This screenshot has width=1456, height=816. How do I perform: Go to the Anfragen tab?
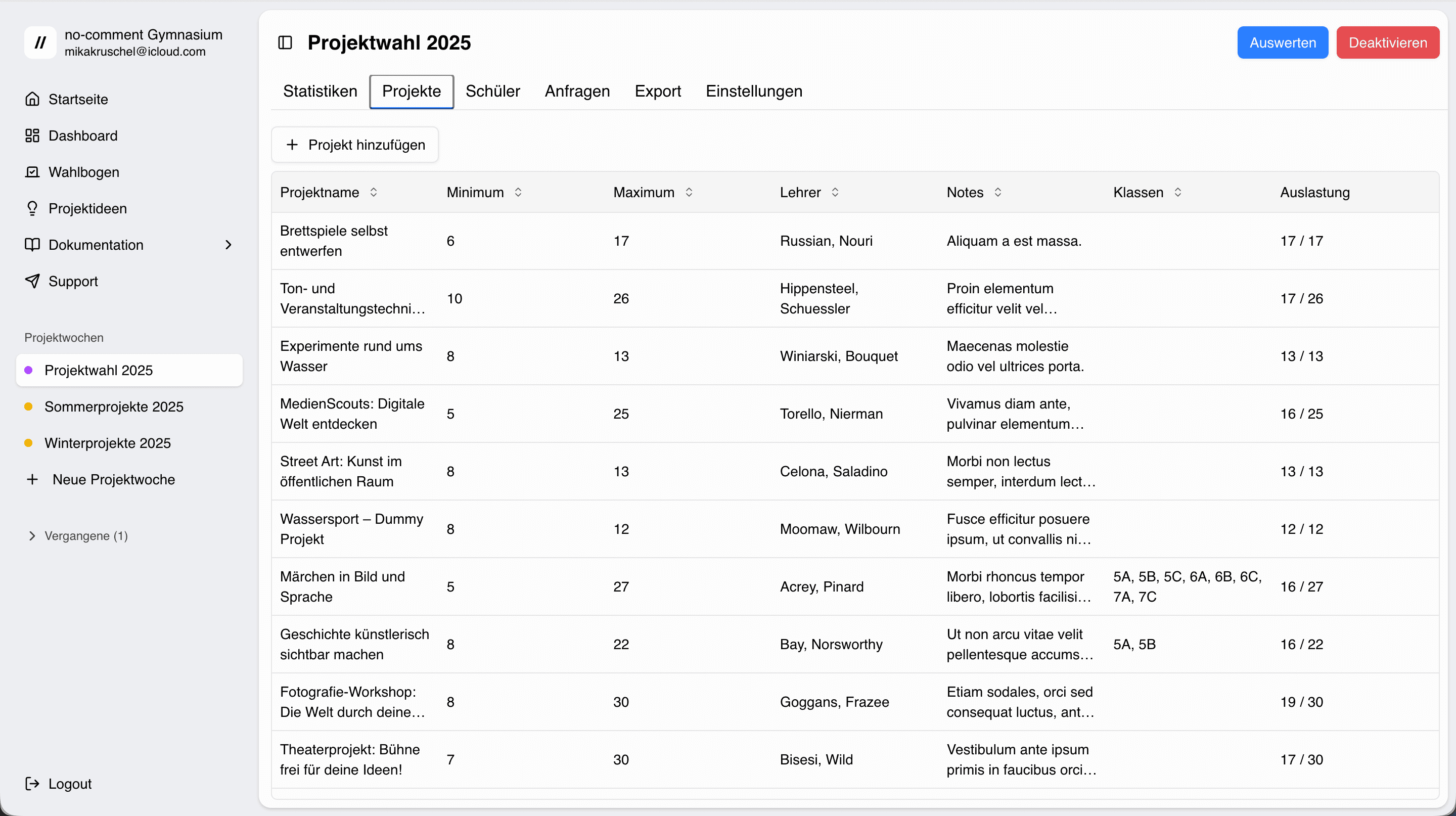[577, 91]
